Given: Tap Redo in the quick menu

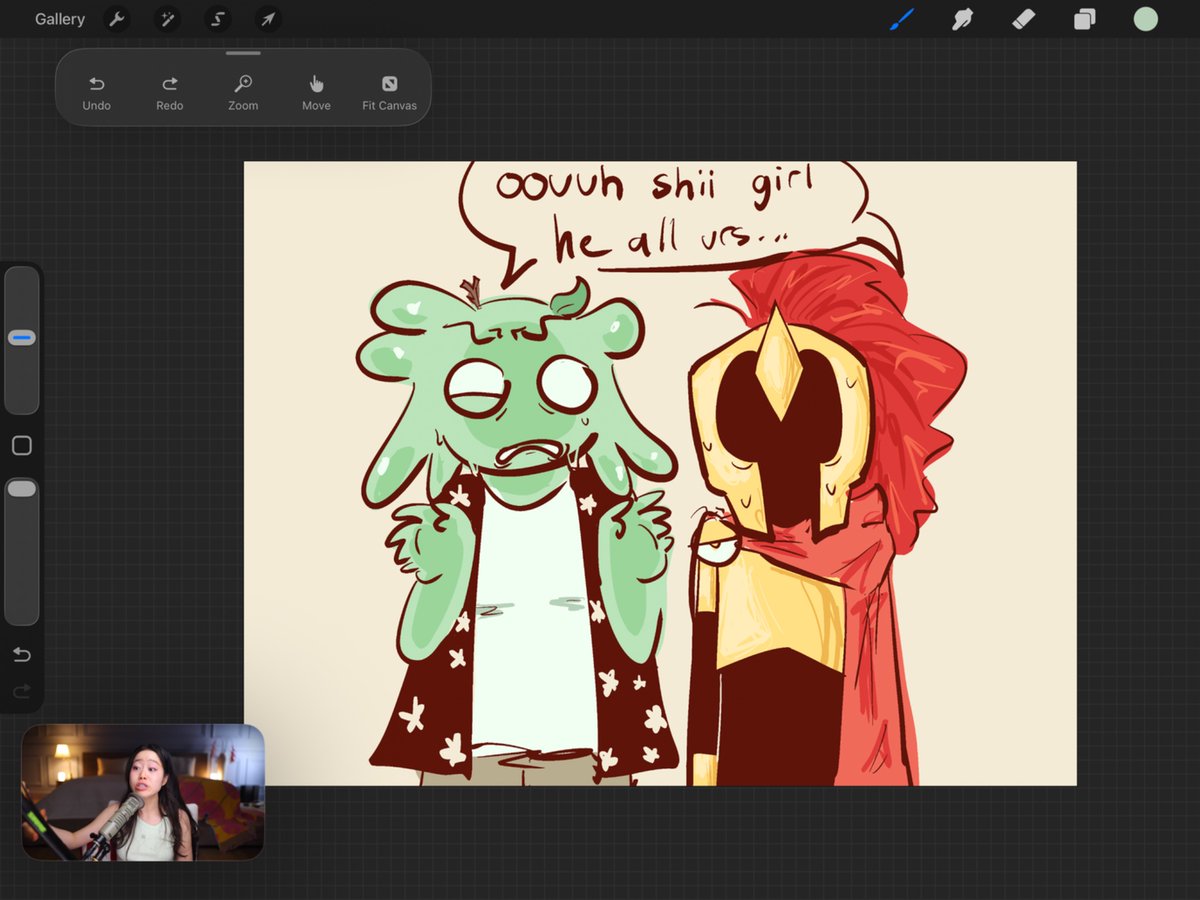Looking at the screenshot, I should (x=170, y=93).
